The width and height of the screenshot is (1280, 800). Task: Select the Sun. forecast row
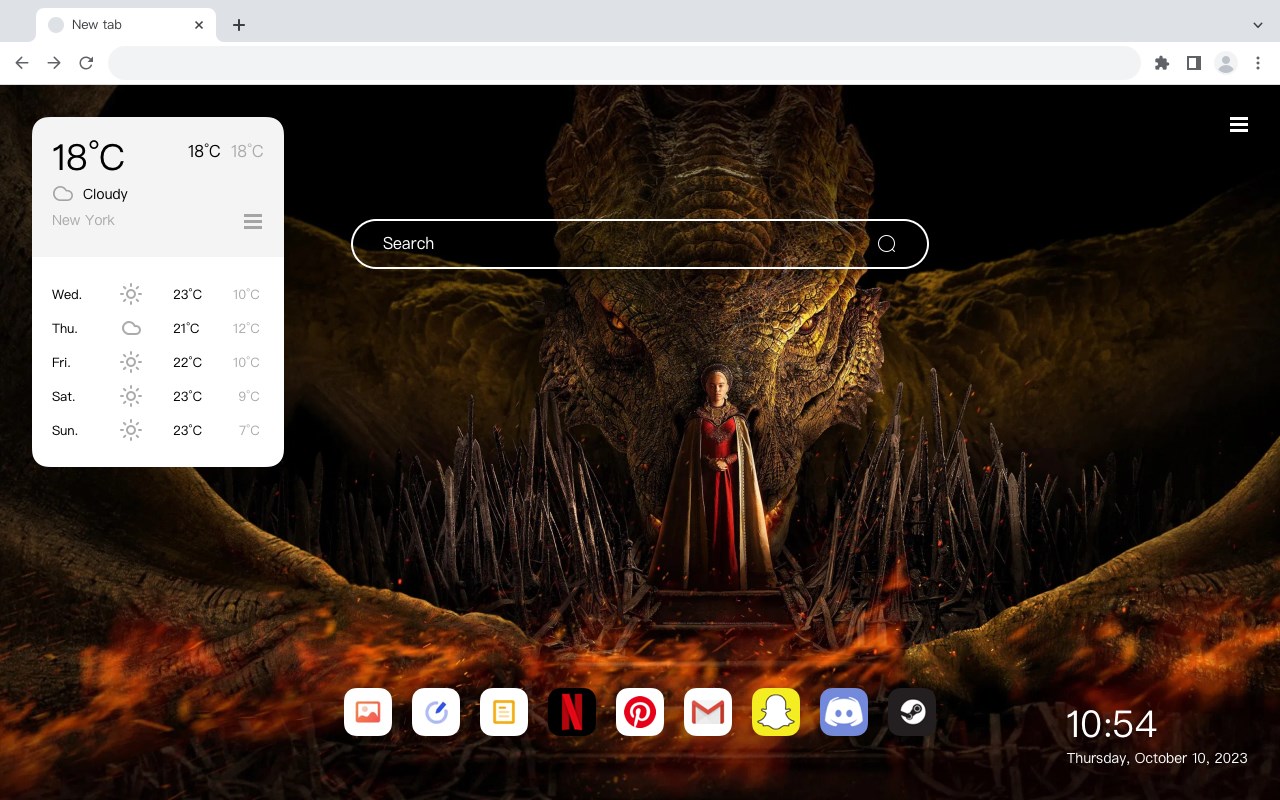point(156,430)
